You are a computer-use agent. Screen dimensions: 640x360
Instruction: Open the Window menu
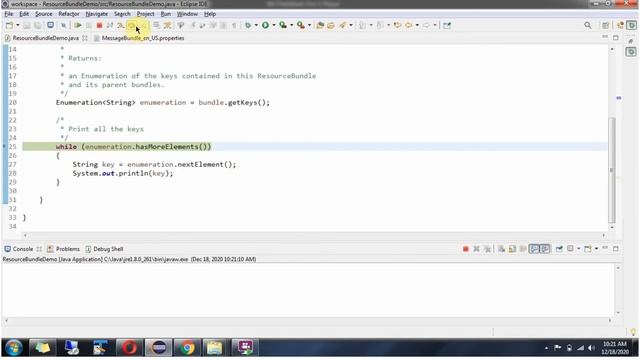click(187, 14)
